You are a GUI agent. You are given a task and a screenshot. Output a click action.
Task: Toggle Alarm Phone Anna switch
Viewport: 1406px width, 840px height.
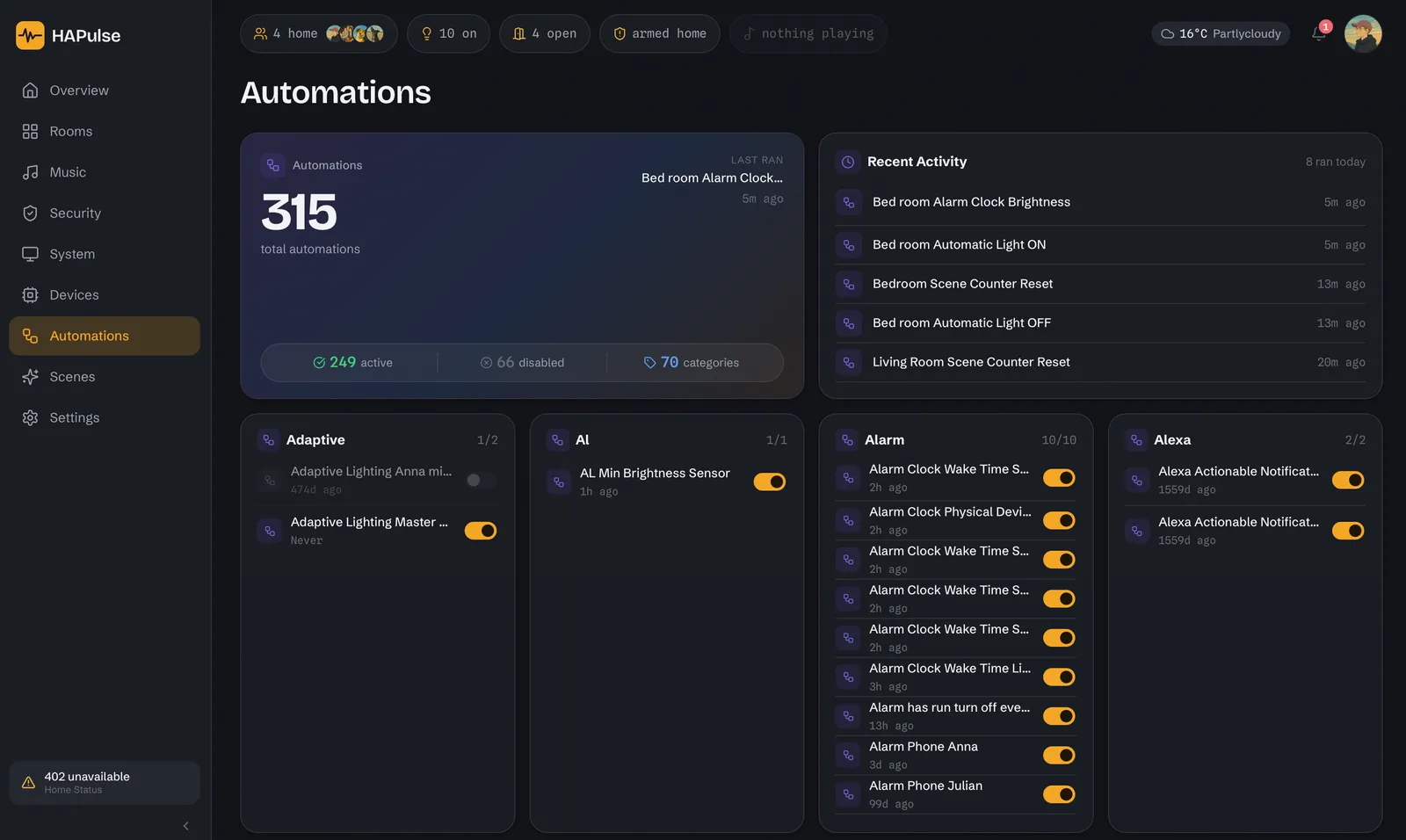[x=1059, y=755]
